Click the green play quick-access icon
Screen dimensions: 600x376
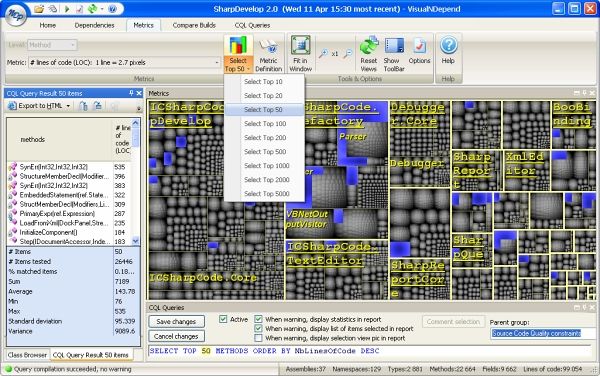[67, 8]
